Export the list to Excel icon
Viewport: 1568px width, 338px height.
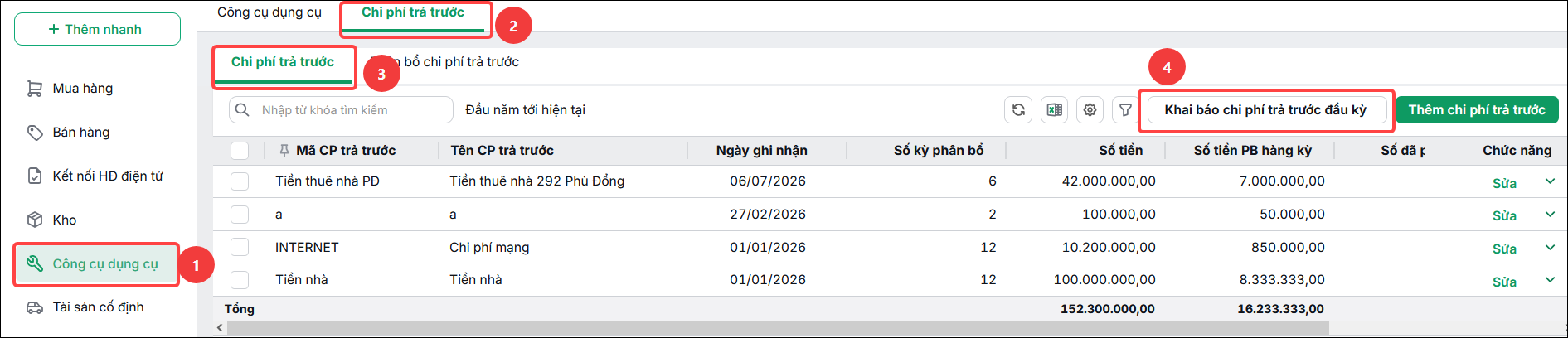tap(1054, 109)
